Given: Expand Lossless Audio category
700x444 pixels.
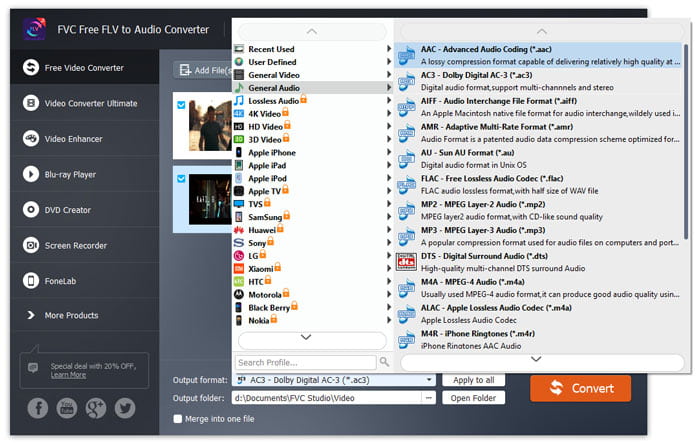Looking at the screenshot, I should pos(312,100).
